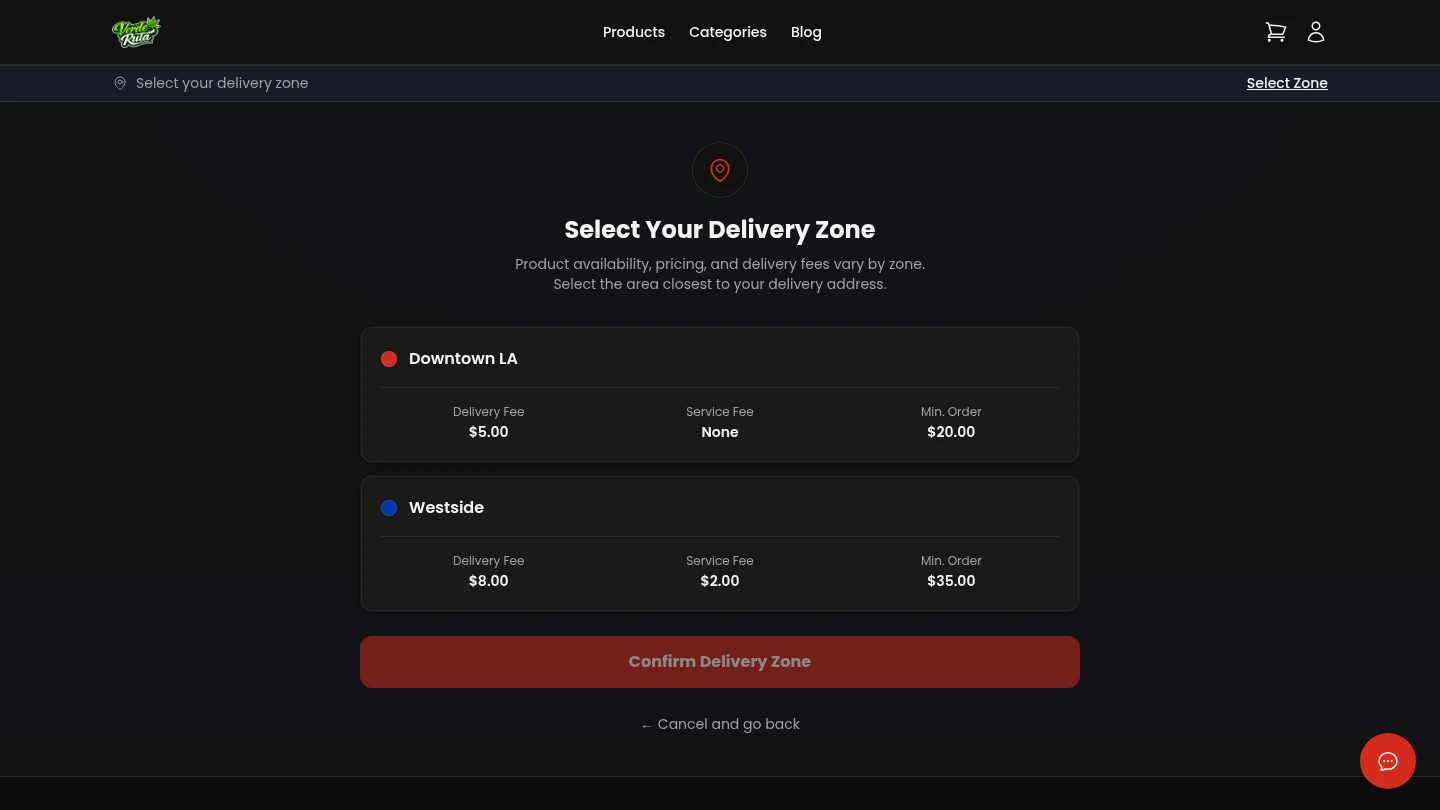
Task: Click the Select Zone link
Action: coord(1287,83)
